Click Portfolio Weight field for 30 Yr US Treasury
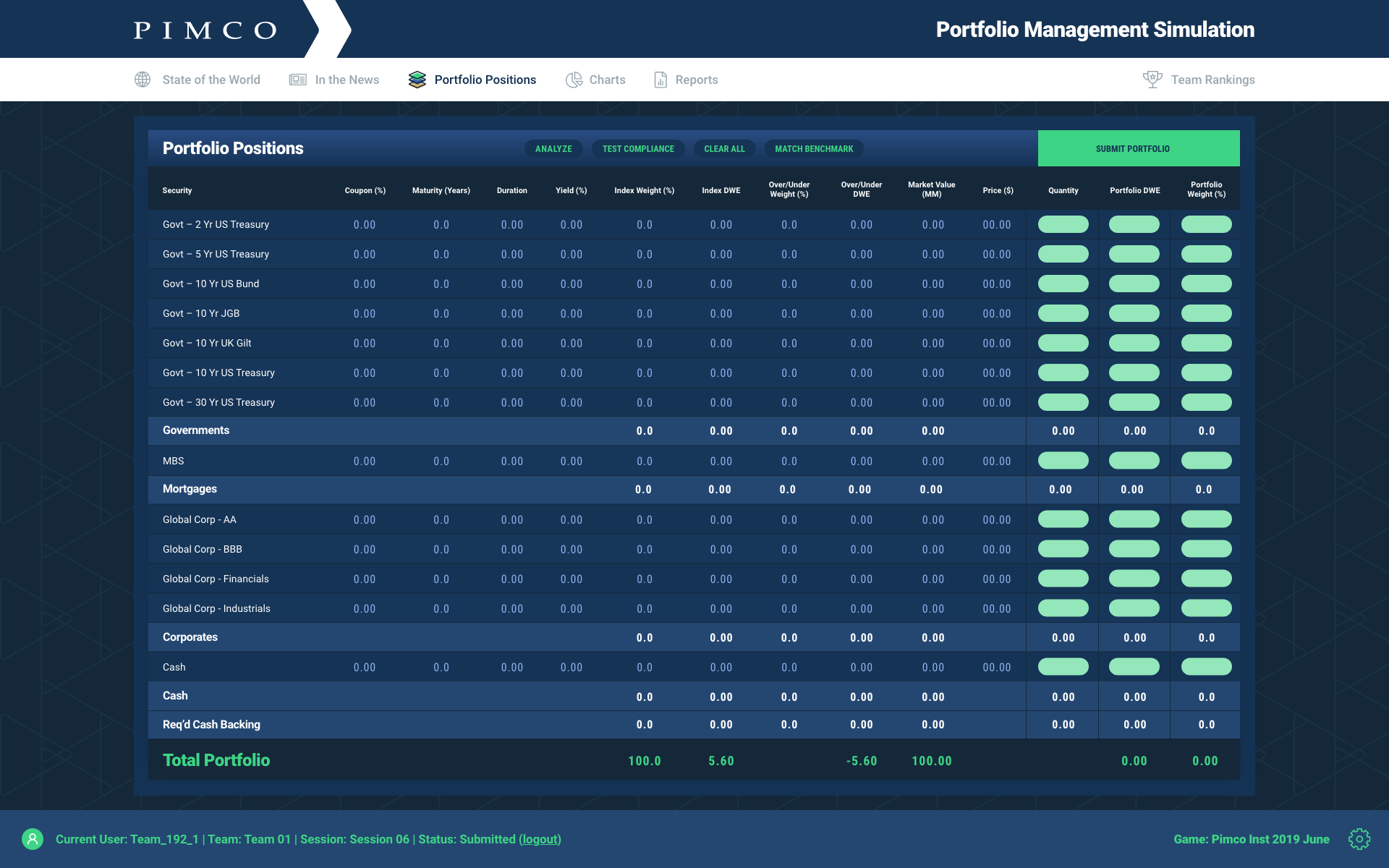Screen dimensions: 1389x868 (1207, 402)
